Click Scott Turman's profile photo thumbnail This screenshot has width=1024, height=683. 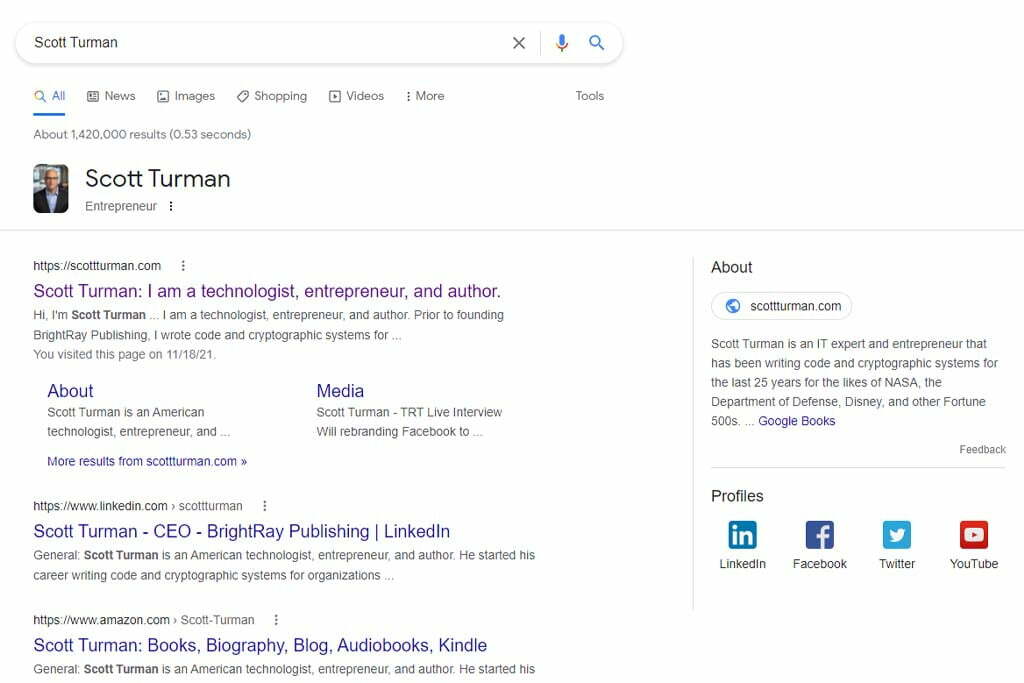click(x=51, y=189)
